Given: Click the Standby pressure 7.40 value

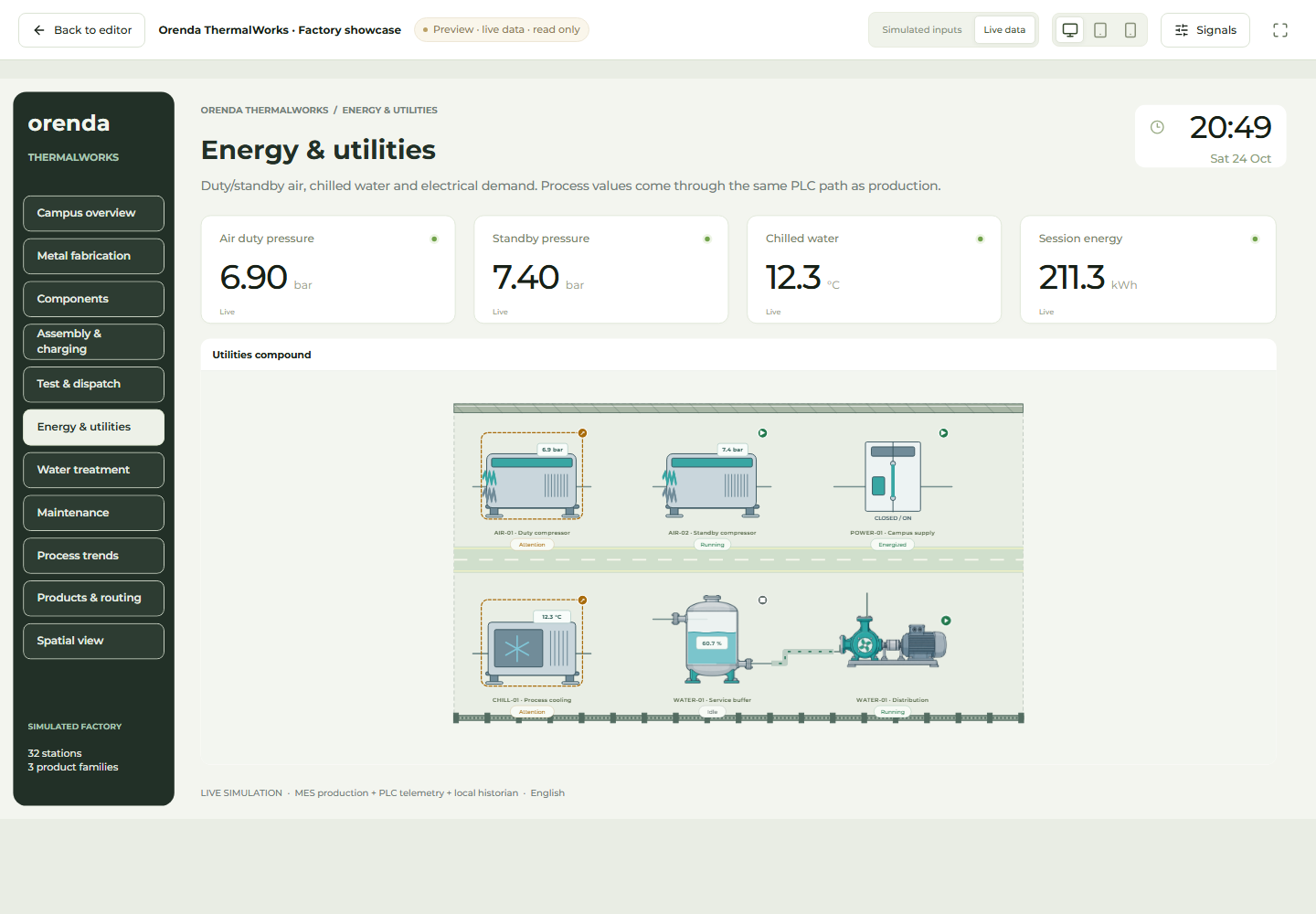Looking at the screenshot, I should pos(525,277).
